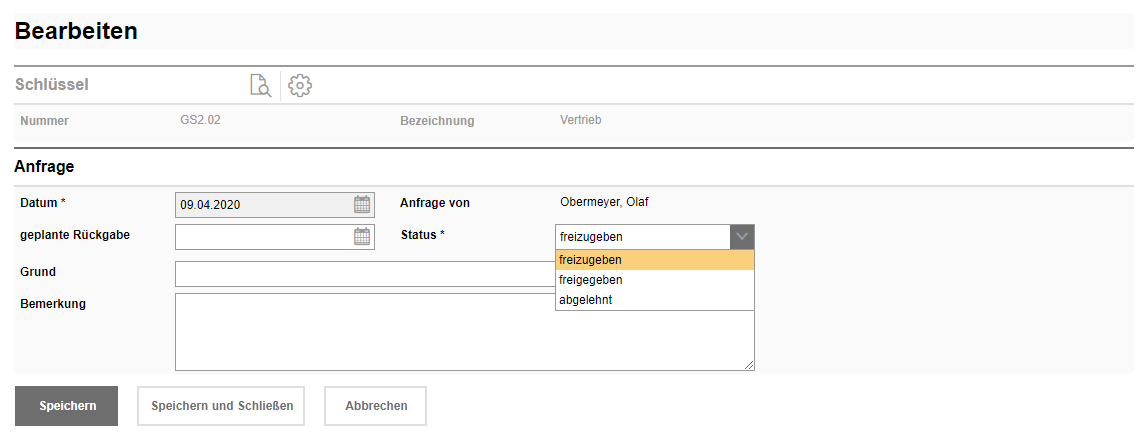This screenshot has height=433, width=1144.
Task: Click the 'Nummer' label
Action: pos(45,121)
